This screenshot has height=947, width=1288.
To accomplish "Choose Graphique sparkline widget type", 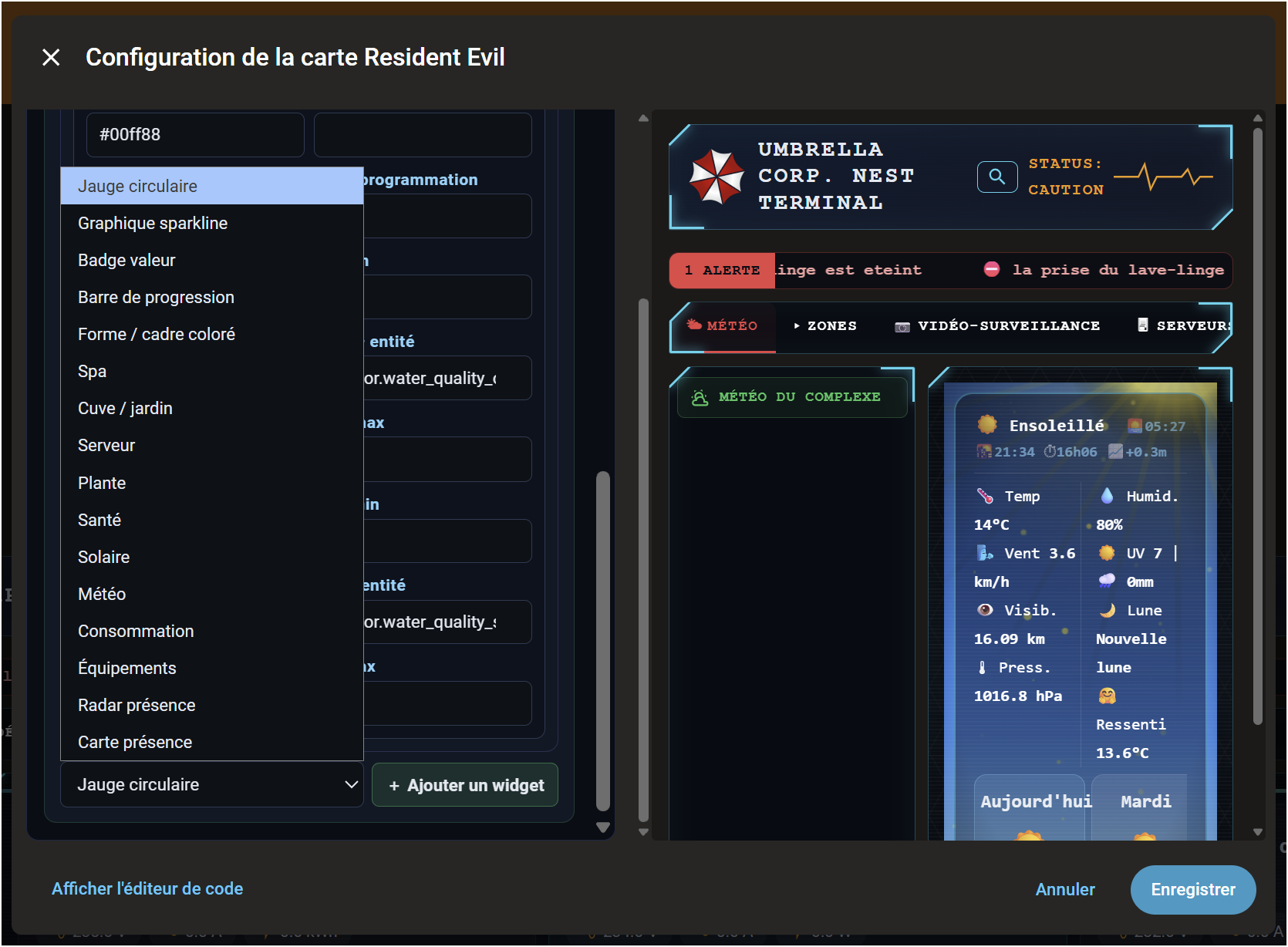I will pyautogui.click(x=212, y=223).
